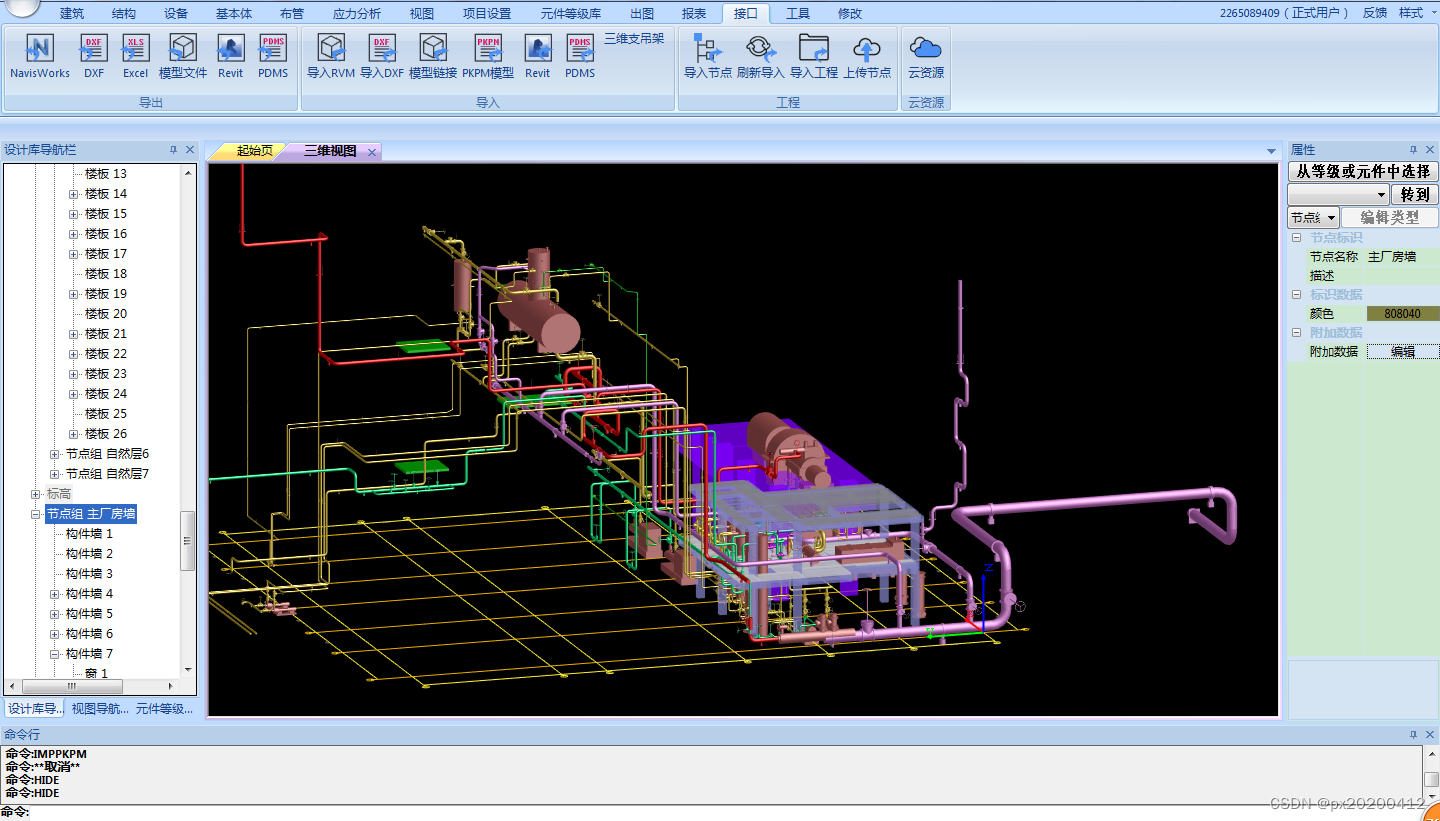The image size is (1440, 821).
Task: Click the 模型链接 model link icon
Action: click(434, 55)
